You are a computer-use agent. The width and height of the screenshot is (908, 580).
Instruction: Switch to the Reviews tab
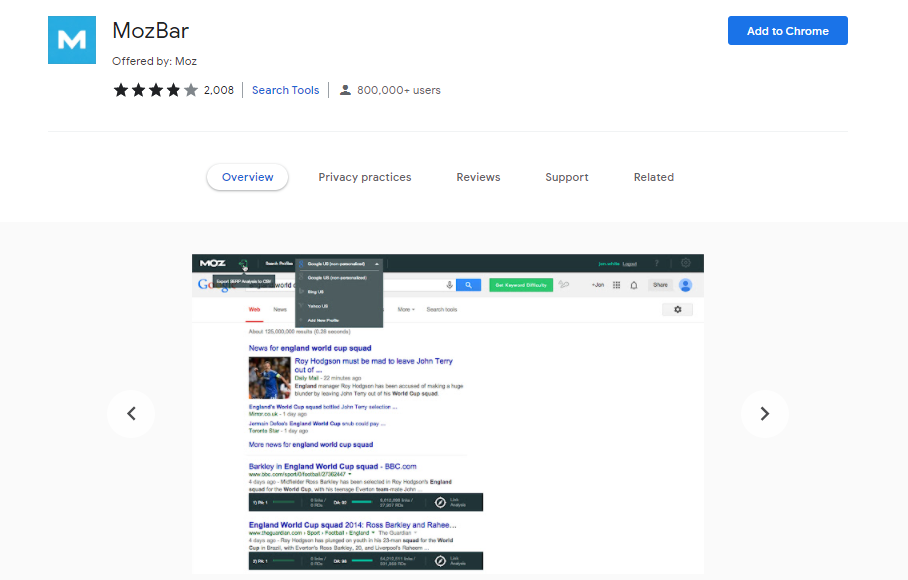pyautogui.click(x=478, y=177)
